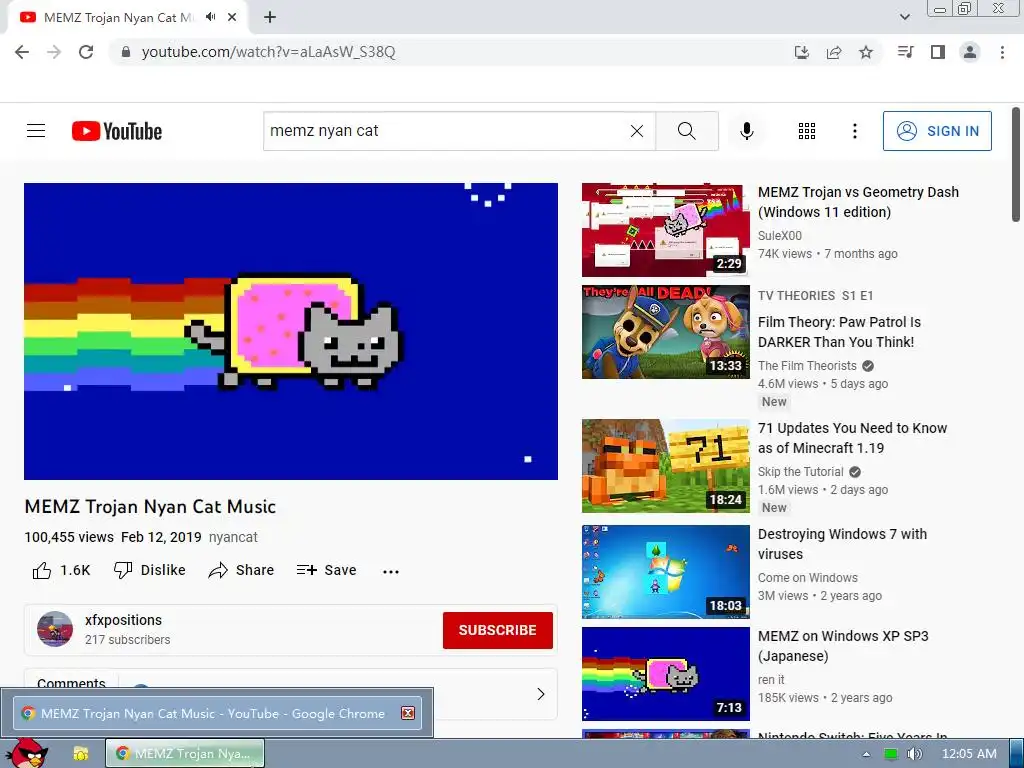Click the YouTube logo
This screenshot has width=1024, height=768.
(117, 131)
